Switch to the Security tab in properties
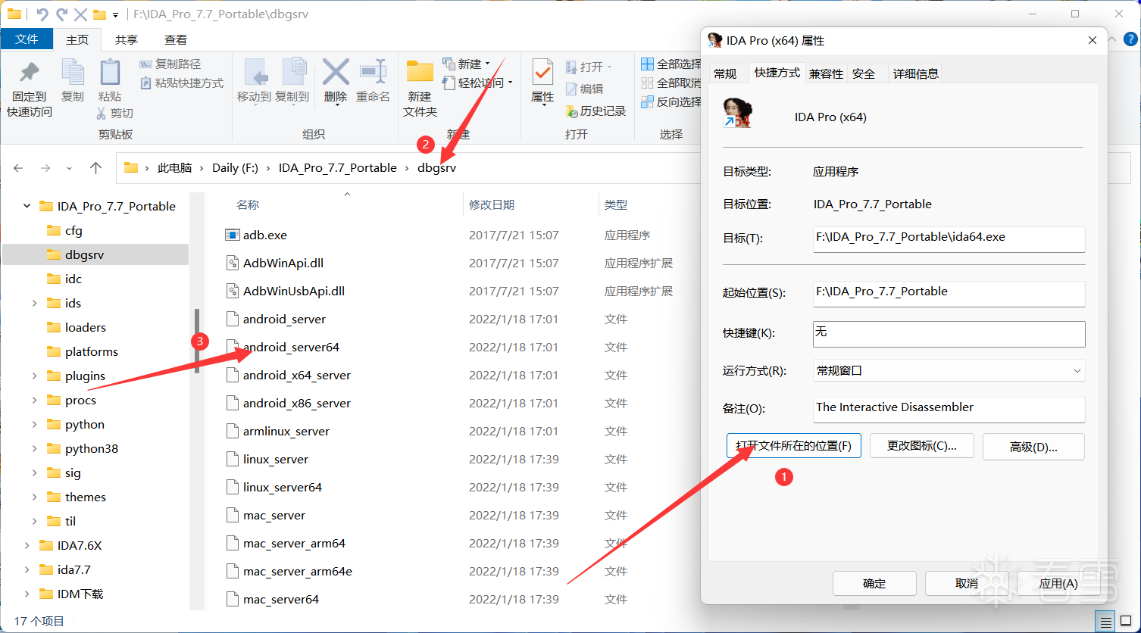The width and height of the screenshot is (1141, 633). 864,73
